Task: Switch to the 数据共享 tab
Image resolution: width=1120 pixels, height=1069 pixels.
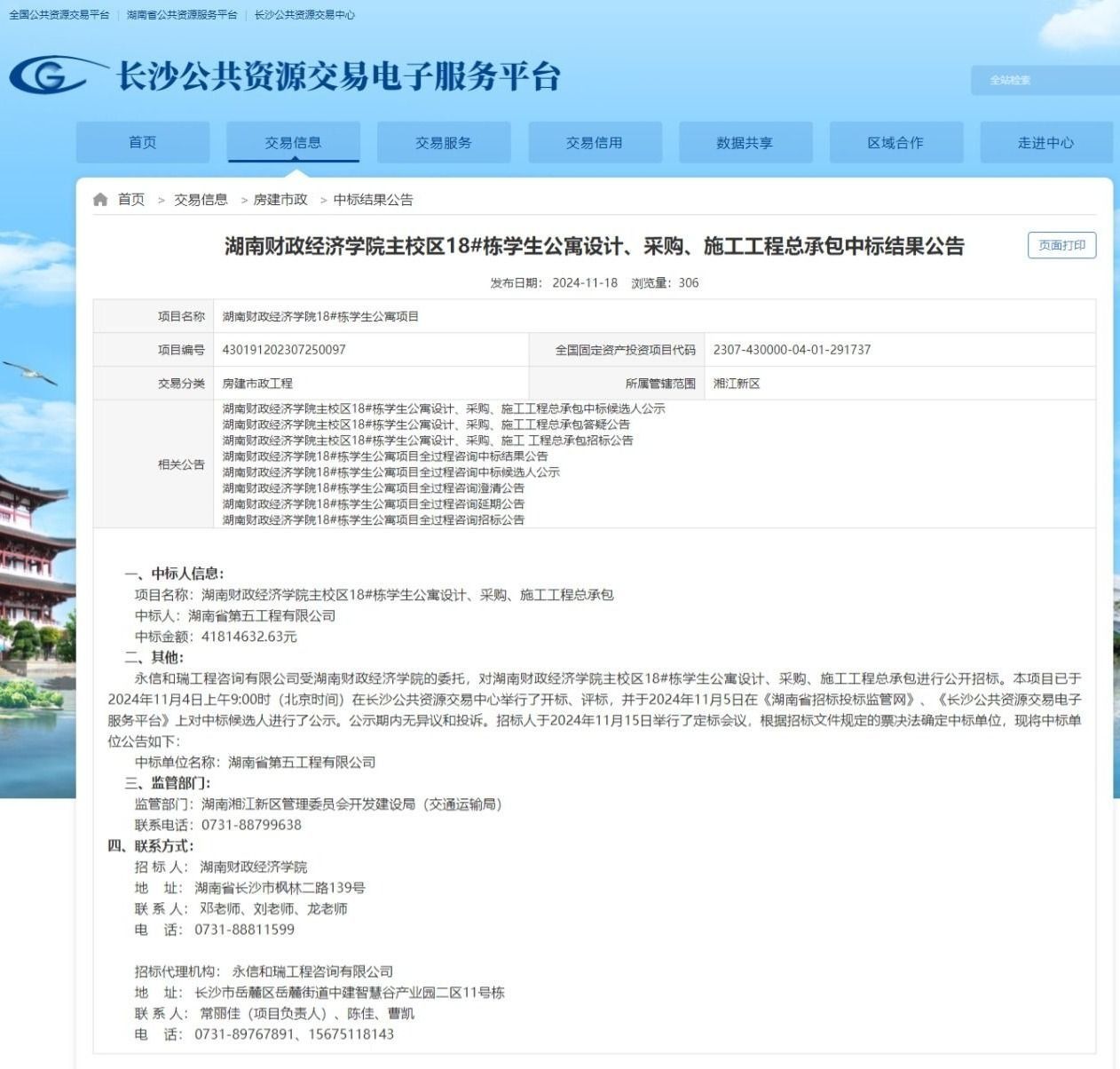Action: tap(745, 143)
